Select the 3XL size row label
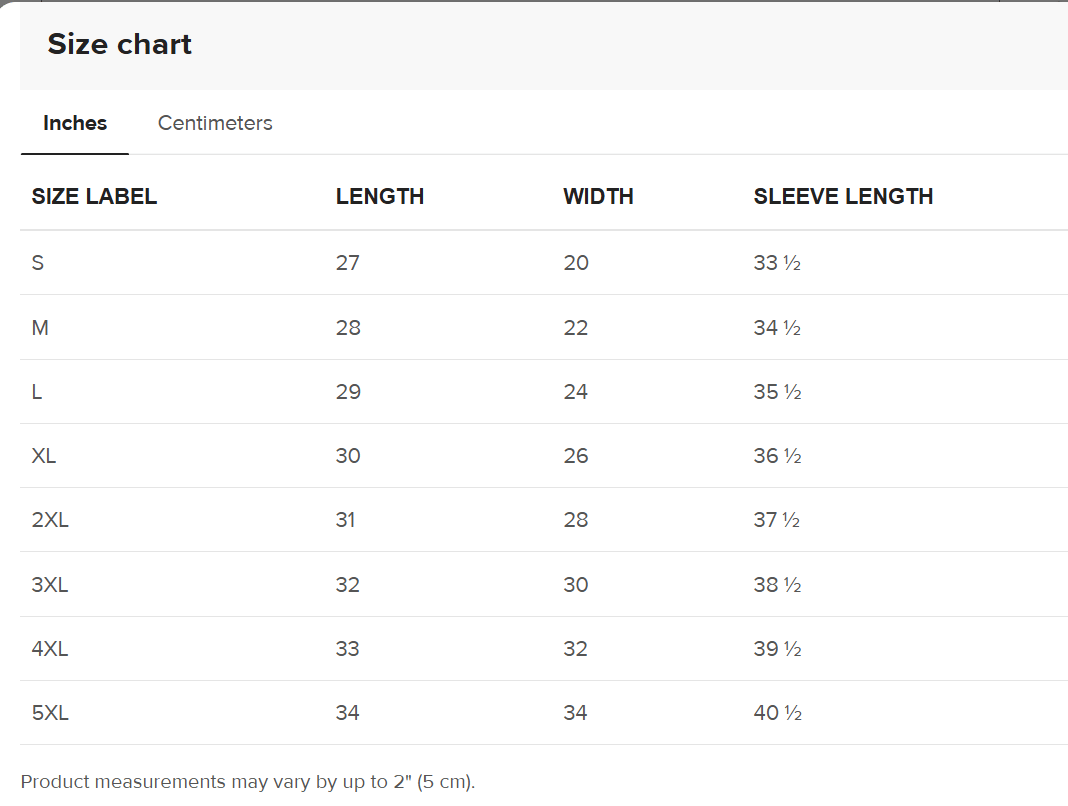1068x806 pixels. point(50,585)
